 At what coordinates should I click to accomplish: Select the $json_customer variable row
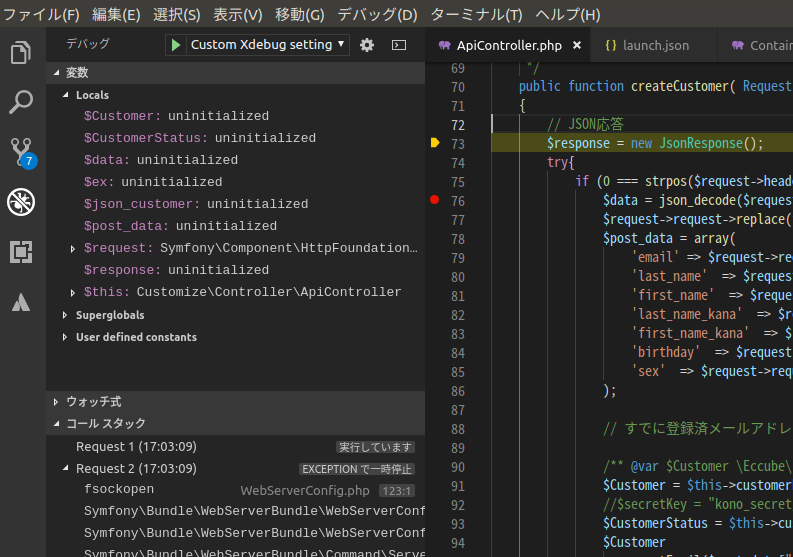point(236,204)
